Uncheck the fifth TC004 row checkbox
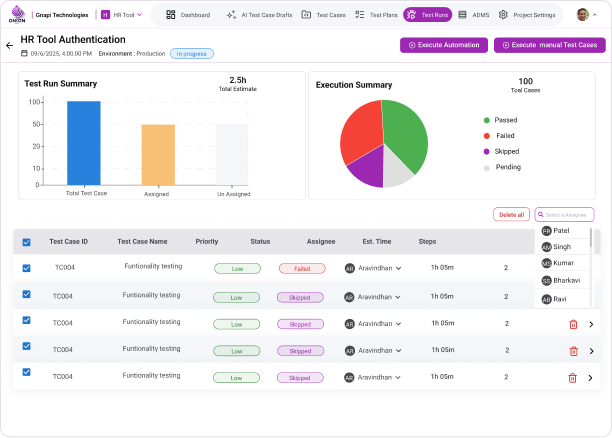This screenshot has height=438, width=612. [27, 372]
